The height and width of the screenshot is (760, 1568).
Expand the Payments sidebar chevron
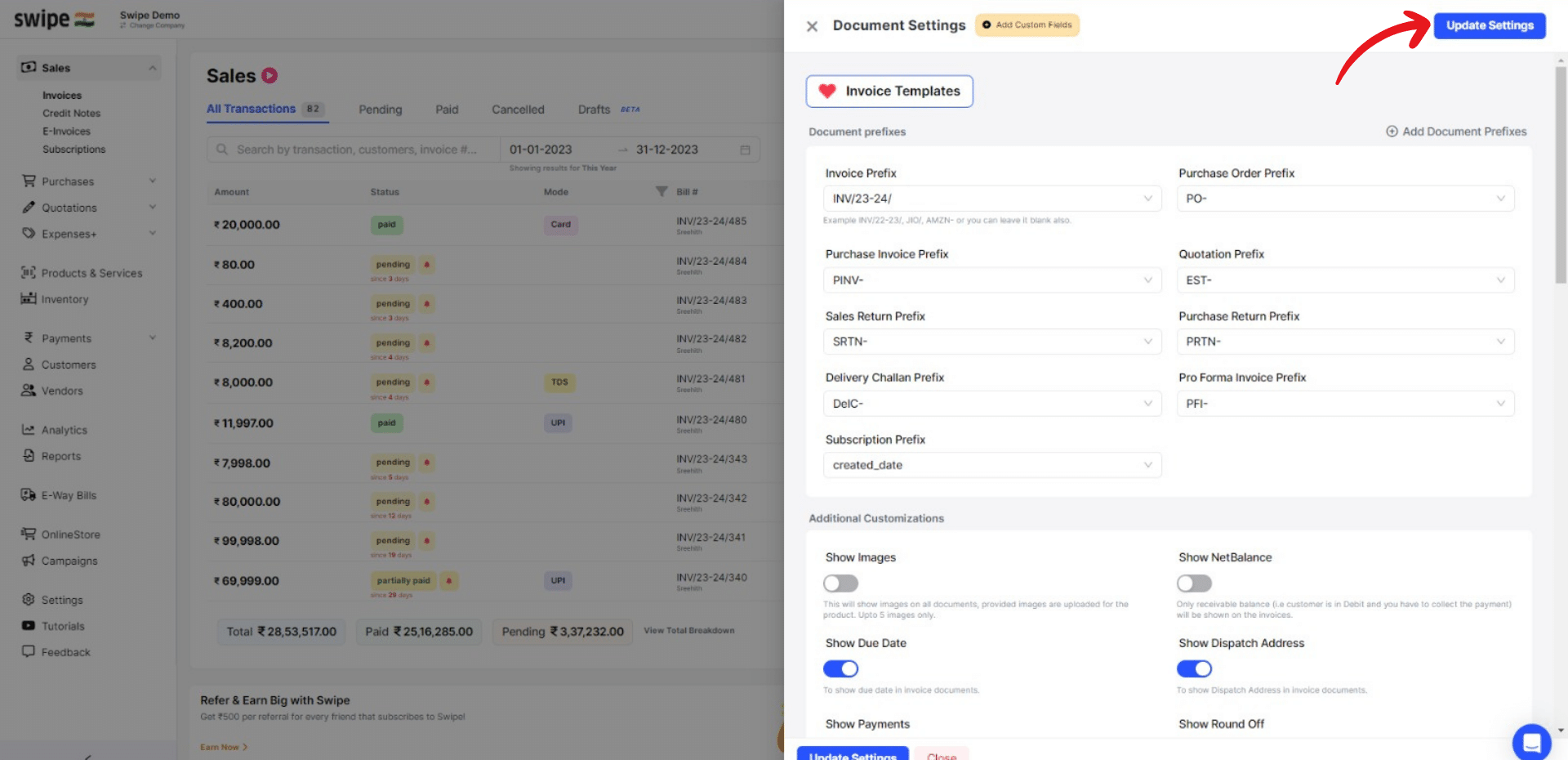point(153,338)
